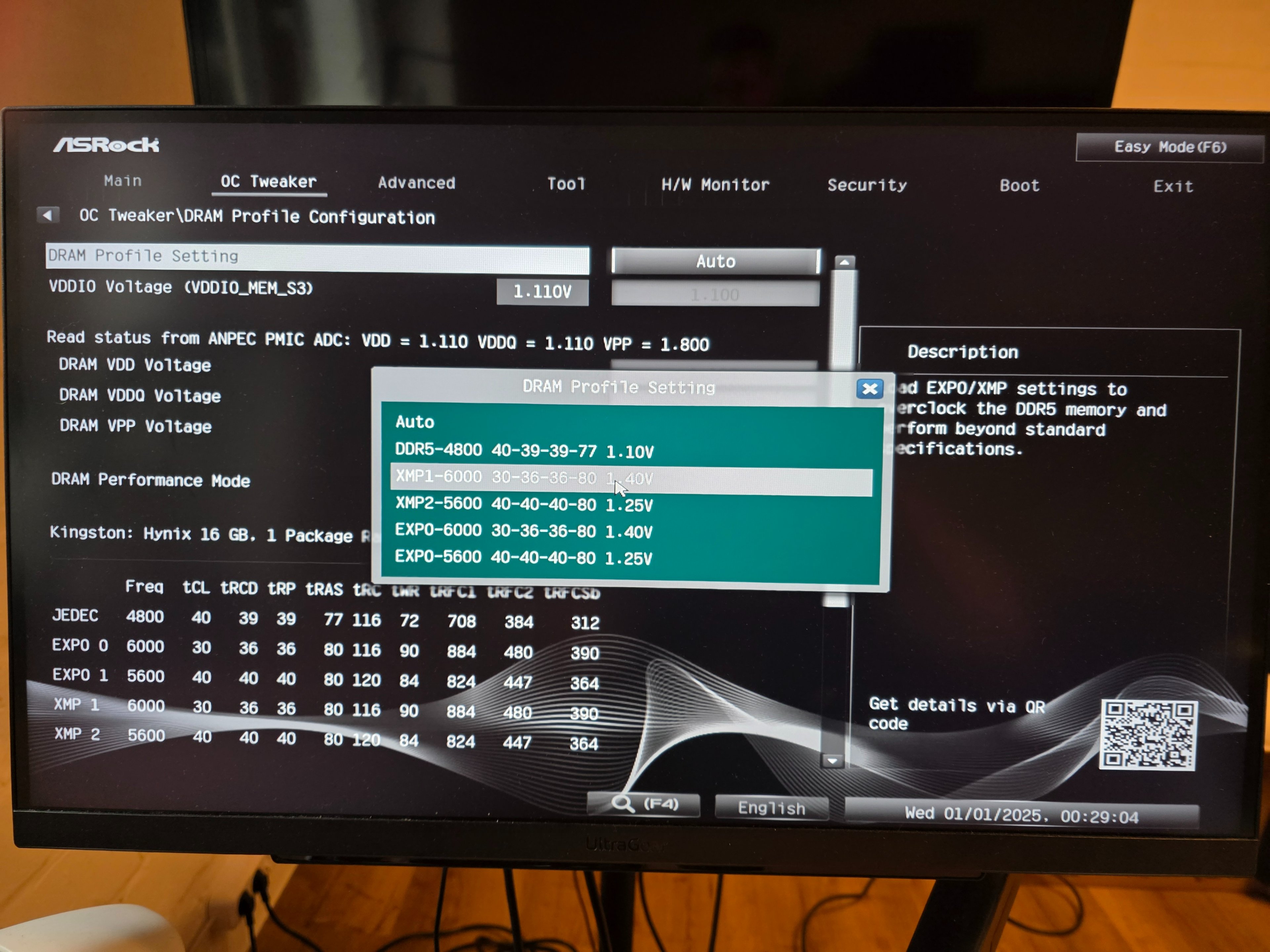Switch to H/W Monitor tab

715,185
